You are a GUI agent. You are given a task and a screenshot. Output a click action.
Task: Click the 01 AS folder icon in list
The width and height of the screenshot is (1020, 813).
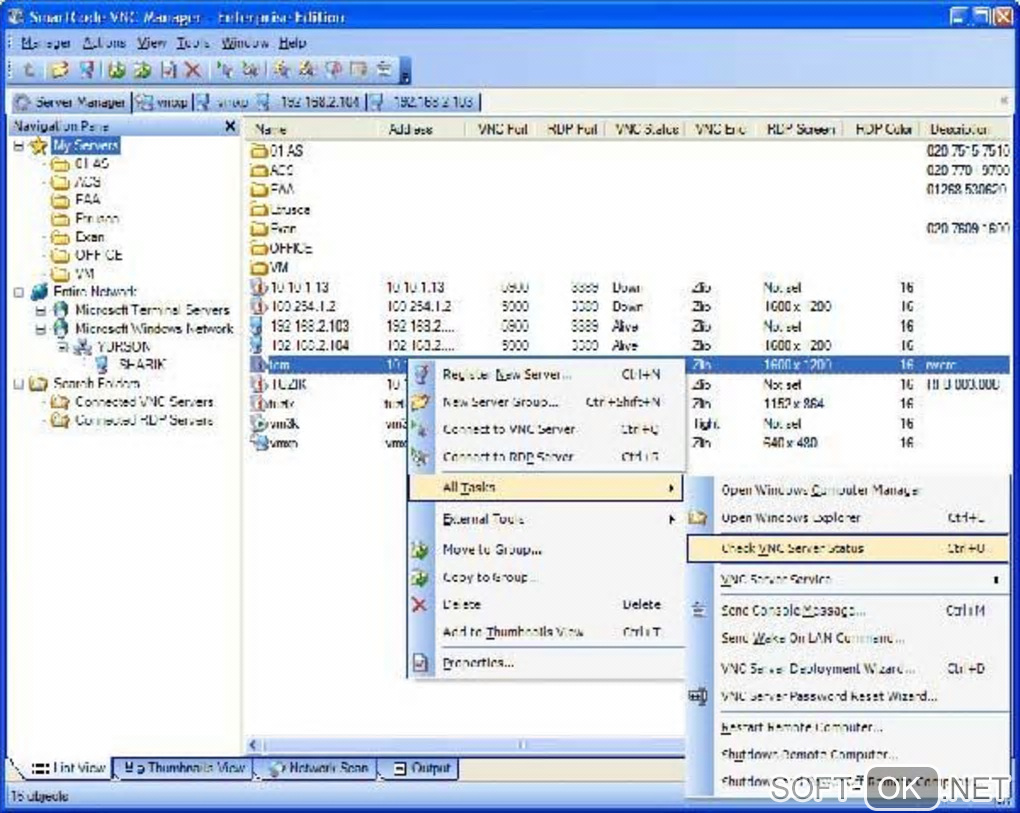click(x=259, y=151)
